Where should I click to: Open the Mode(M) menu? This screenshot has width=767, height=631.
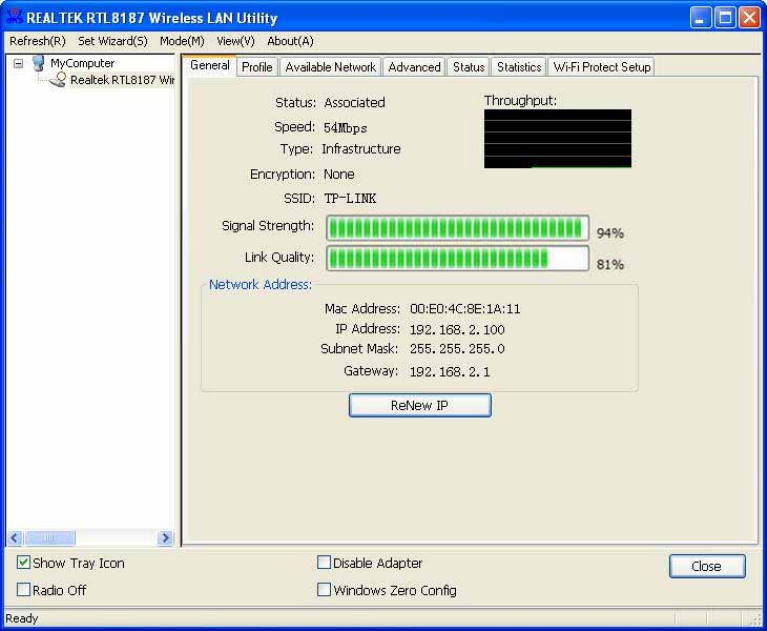[182, 41]
